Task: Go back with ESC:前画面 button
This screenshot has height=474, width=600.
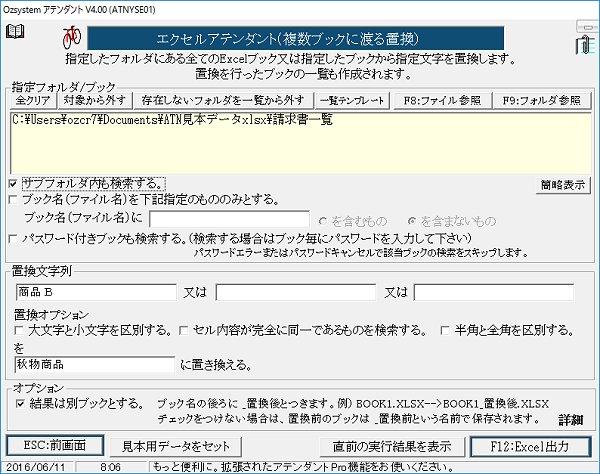Action: (55, 446)
